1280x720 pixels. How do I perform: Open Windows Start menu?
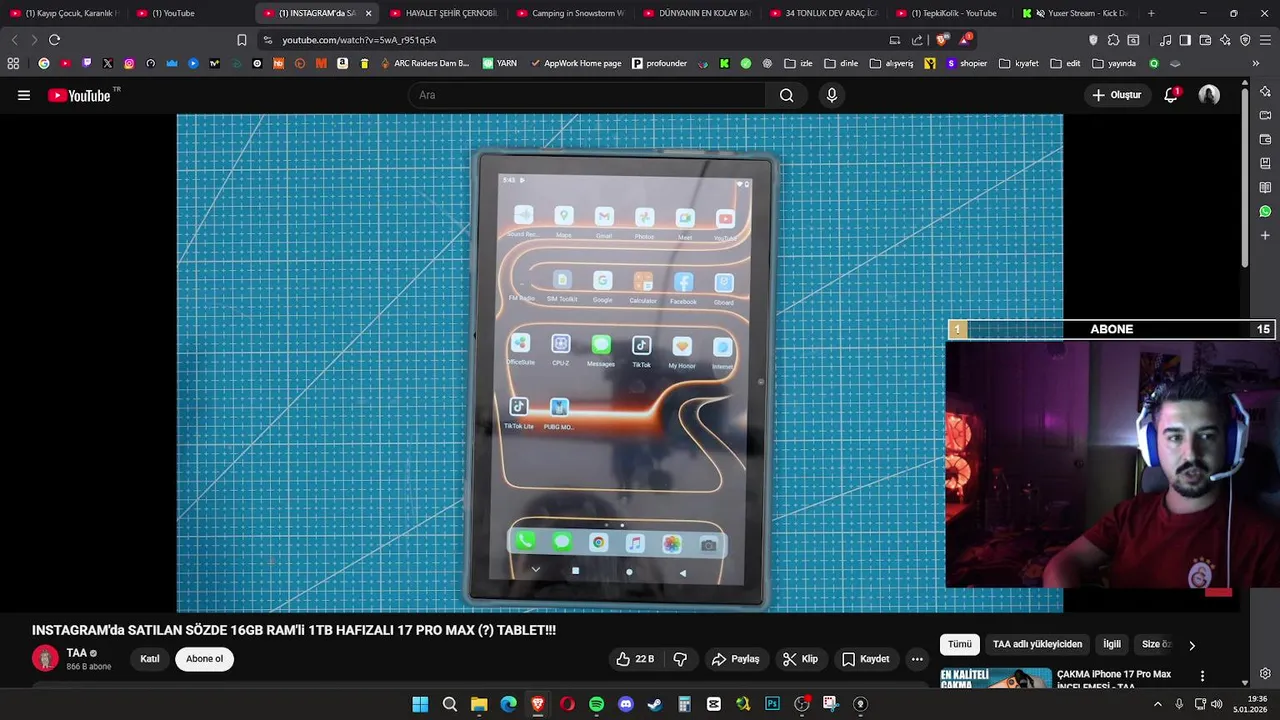pos(420,704)
